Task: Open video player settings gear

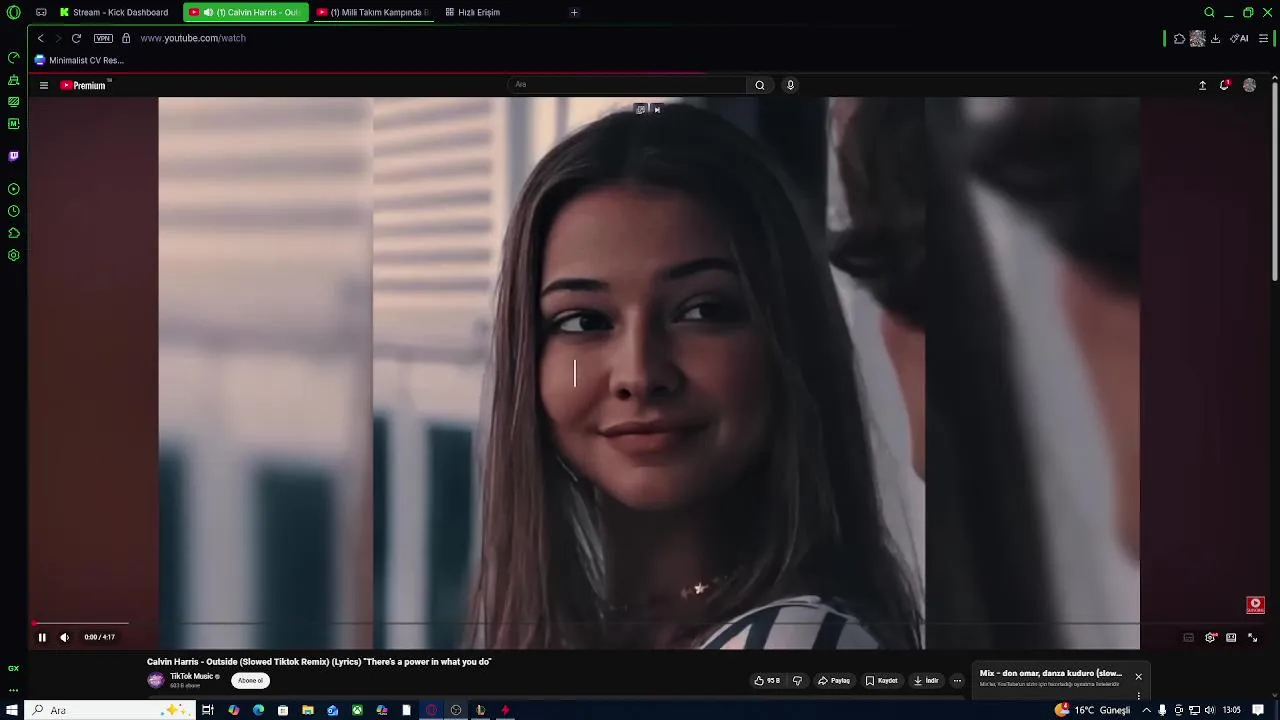Action: coord(1210,637)
